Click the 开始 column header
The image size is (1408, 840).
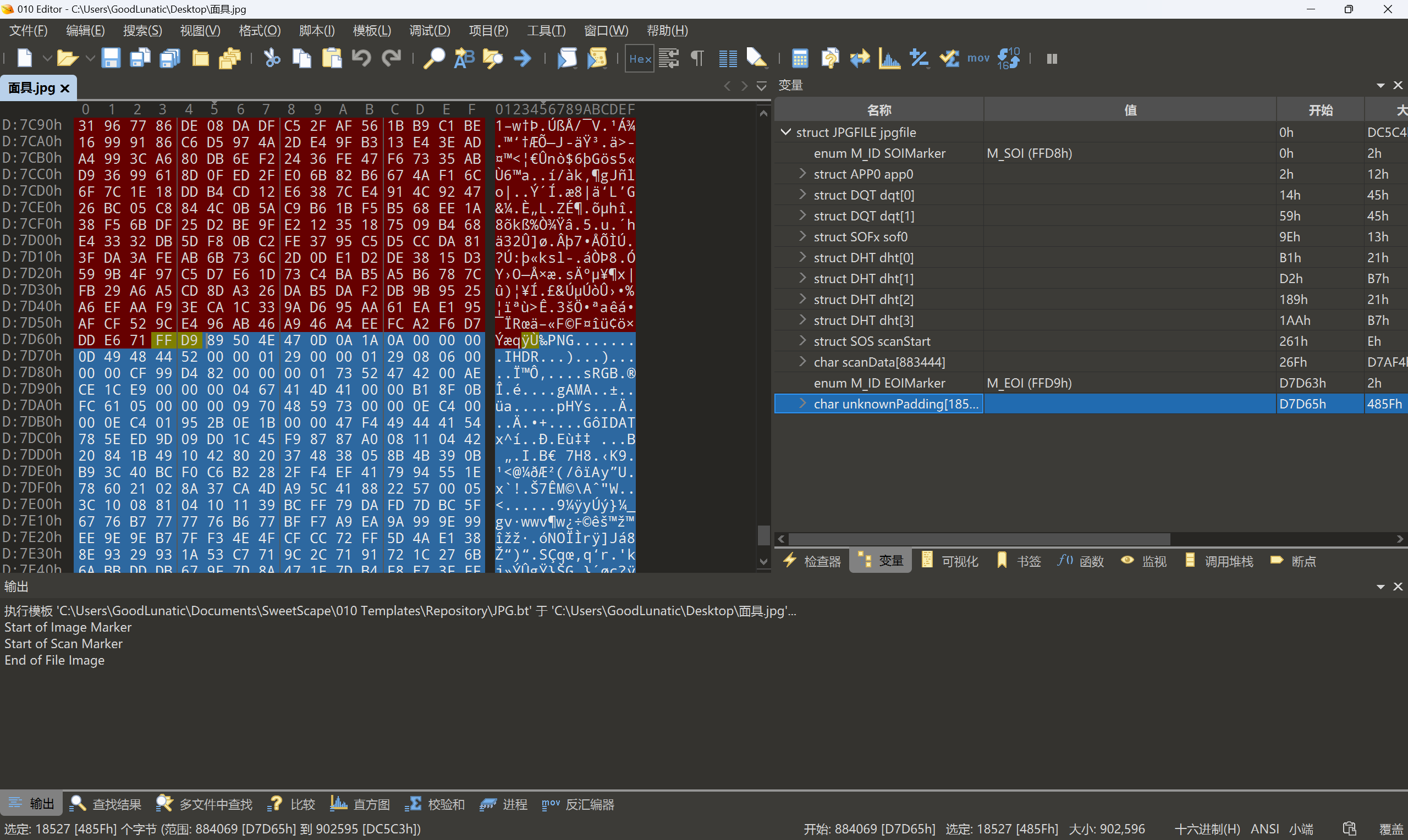click(1320, 110)
